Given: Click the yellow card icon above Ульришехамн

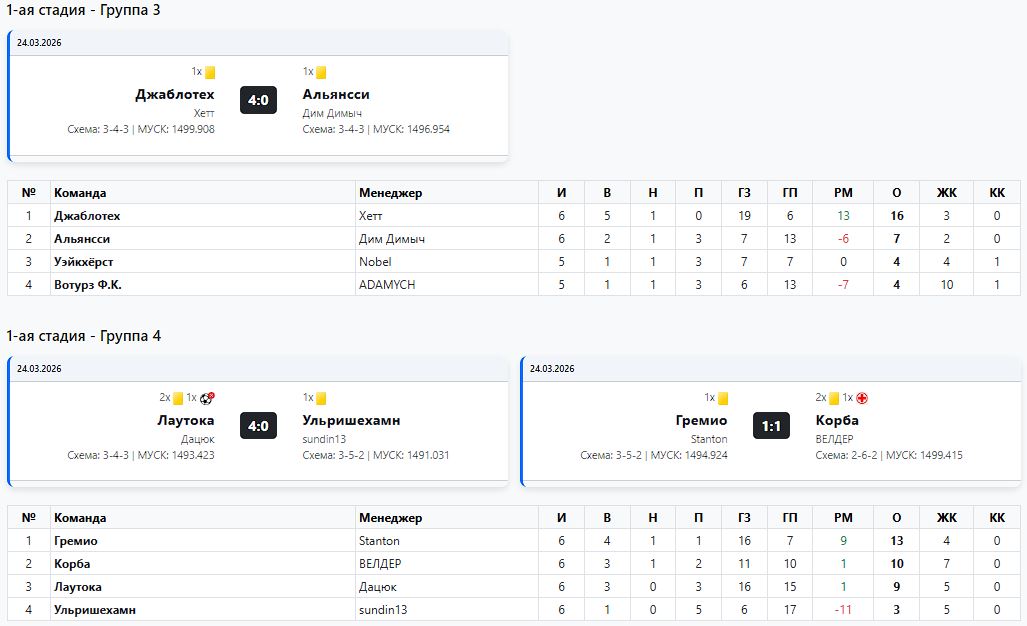Looking at the screenshot, I should (x=321, y=398).
